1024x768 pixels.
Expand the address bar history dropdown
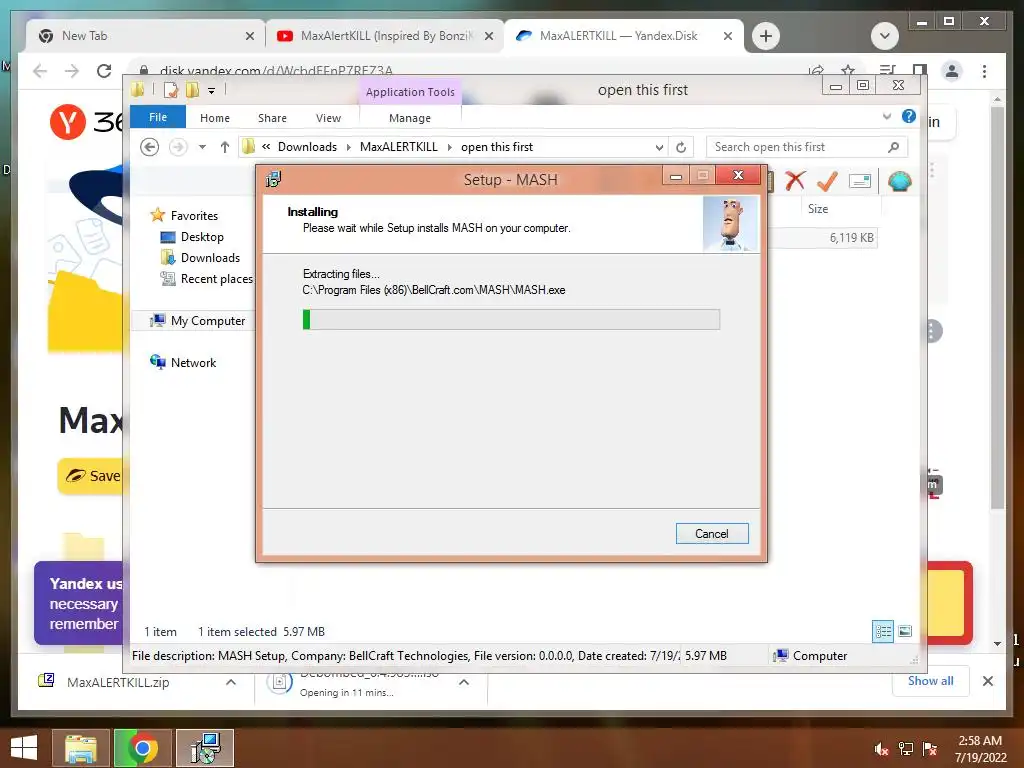pos(659,148)
